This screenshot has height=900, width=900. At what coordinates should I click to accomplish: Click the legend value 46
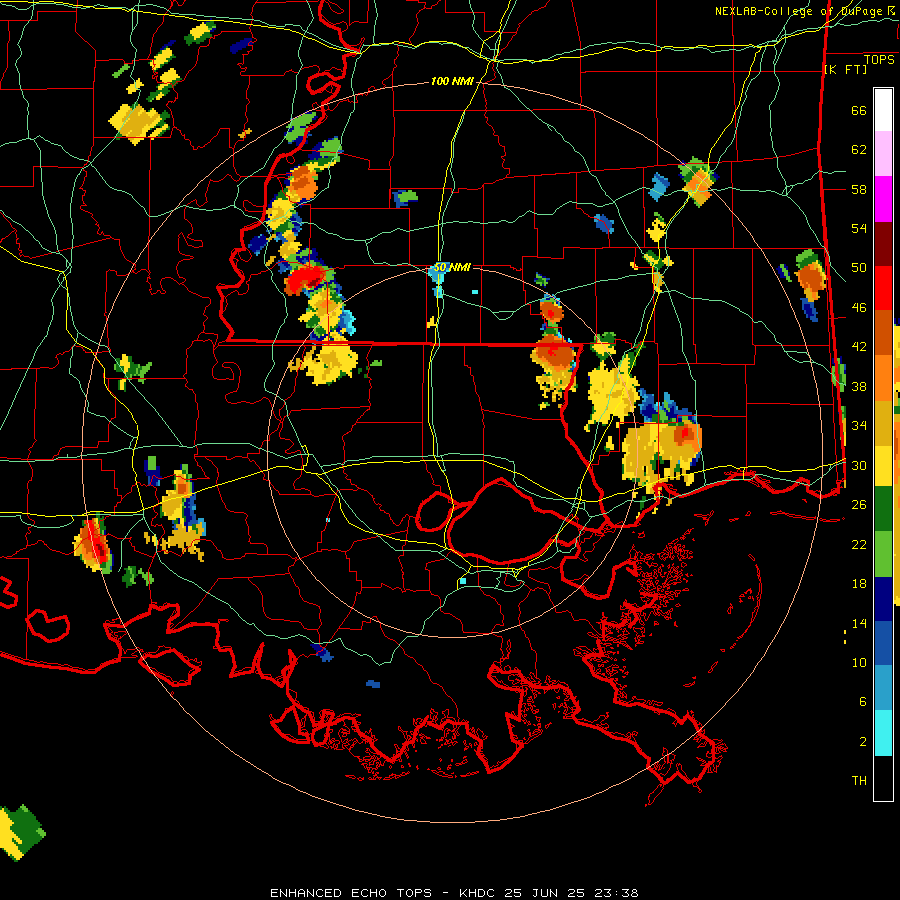tap(859, 308)
